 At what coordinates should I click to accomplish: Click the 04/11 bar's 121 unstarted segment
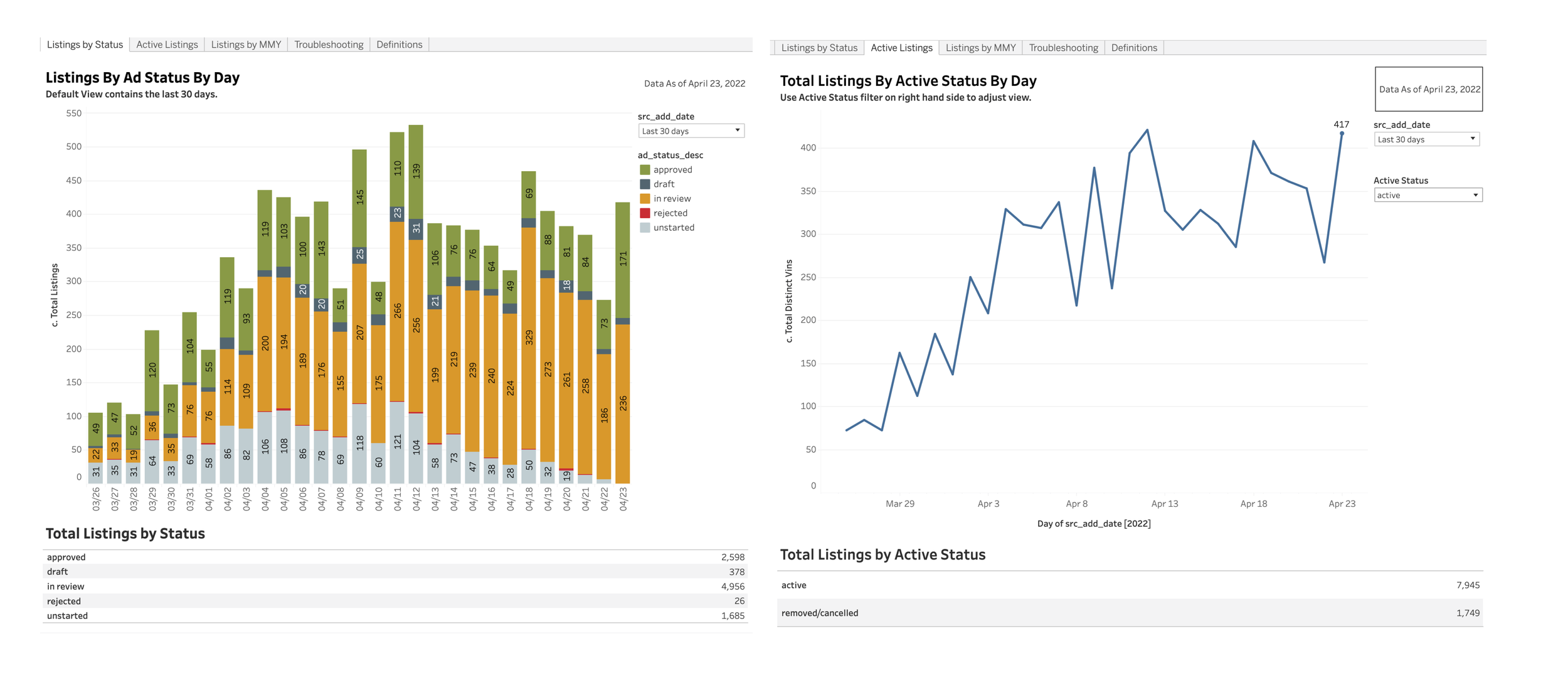(x=397, y=442)
